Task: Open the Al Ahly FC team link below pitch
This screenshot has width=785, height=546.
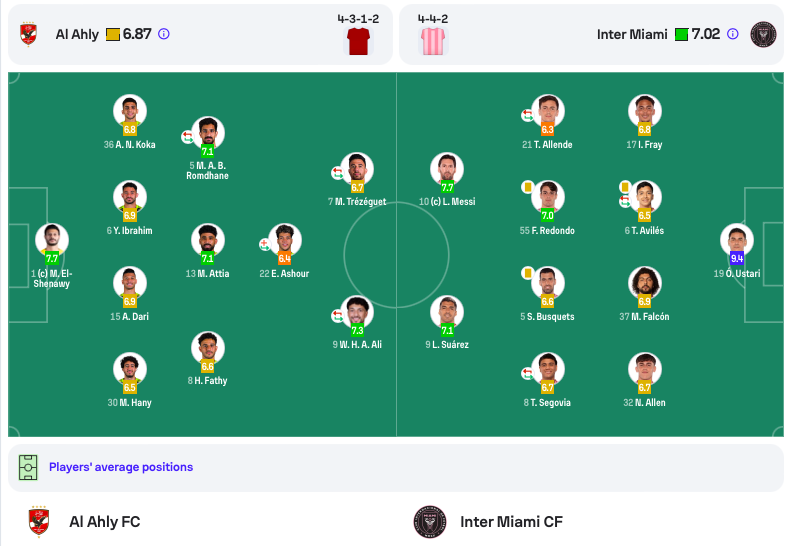Action: 105,521
